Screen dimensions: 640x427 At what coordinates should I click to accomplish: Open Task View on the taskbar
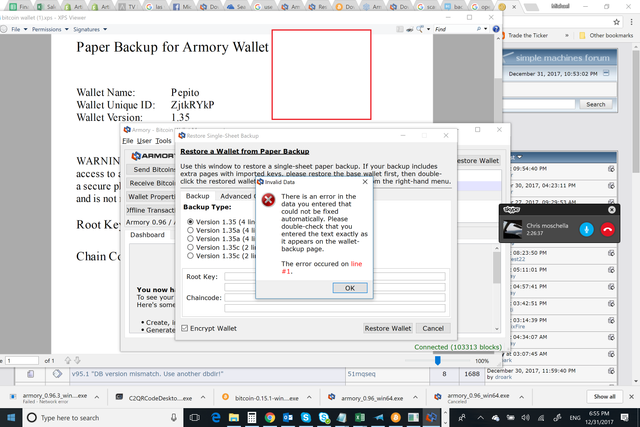195,418
